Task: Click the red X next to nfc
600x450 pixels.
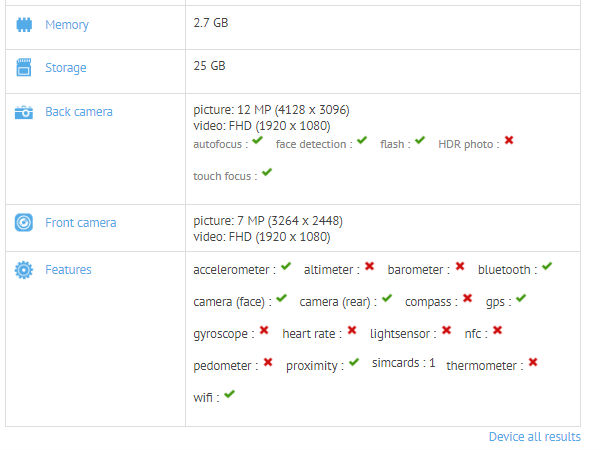Action: [x=497, y=330]
